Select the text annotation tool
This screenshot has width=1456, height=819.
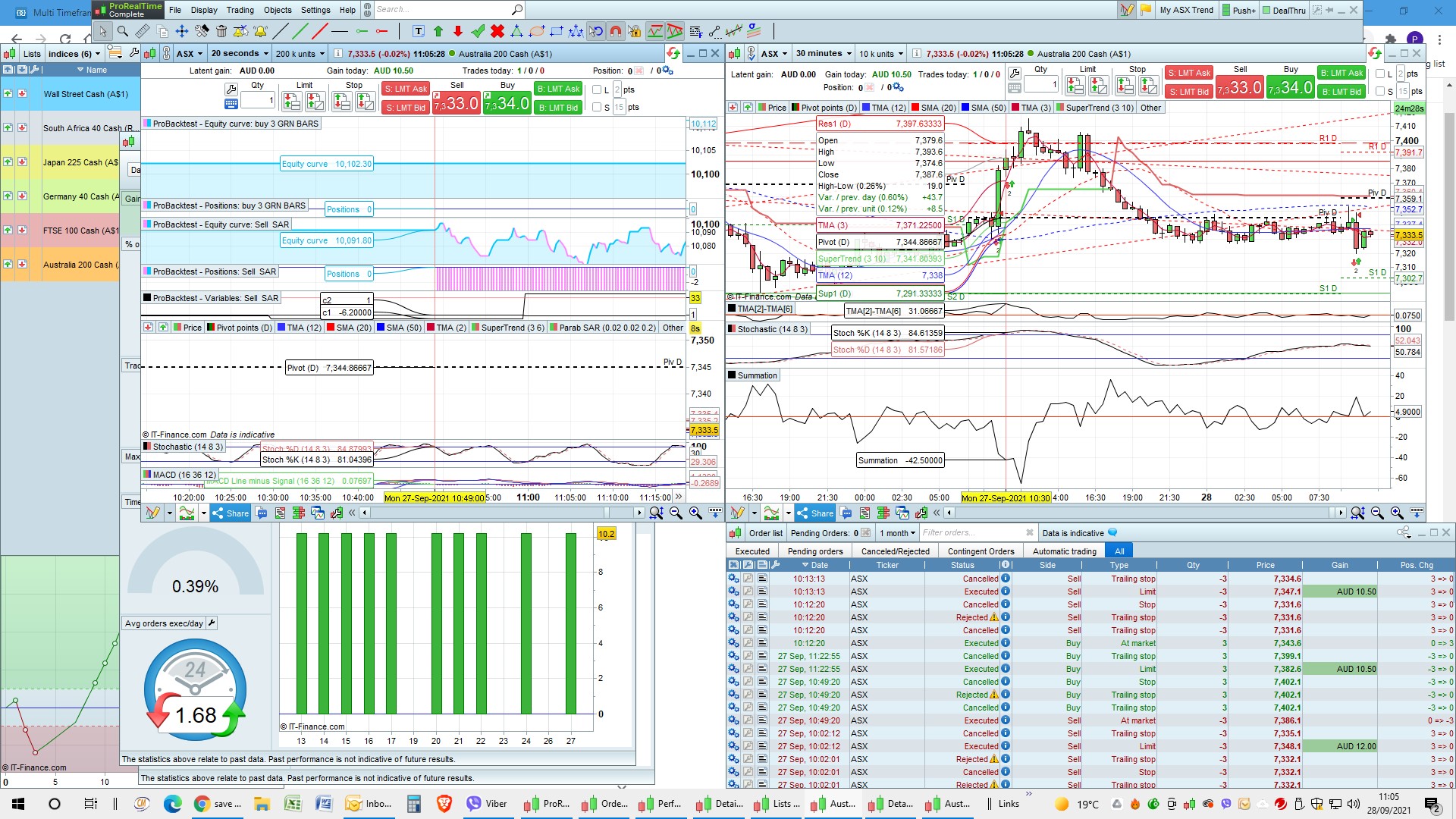[418, 31]
